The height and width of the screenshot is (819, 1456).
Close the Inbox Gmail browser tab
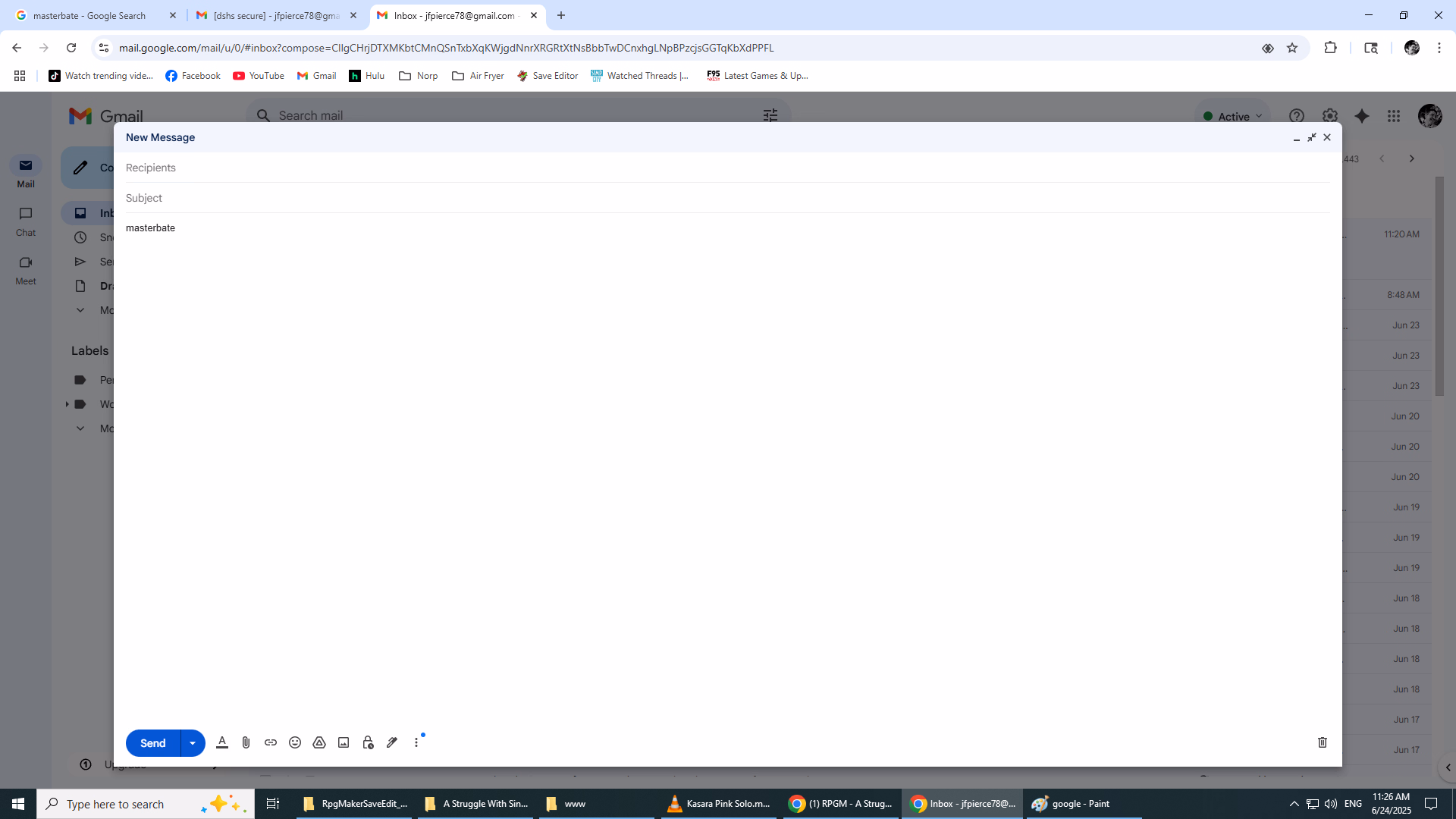[534, 15]
